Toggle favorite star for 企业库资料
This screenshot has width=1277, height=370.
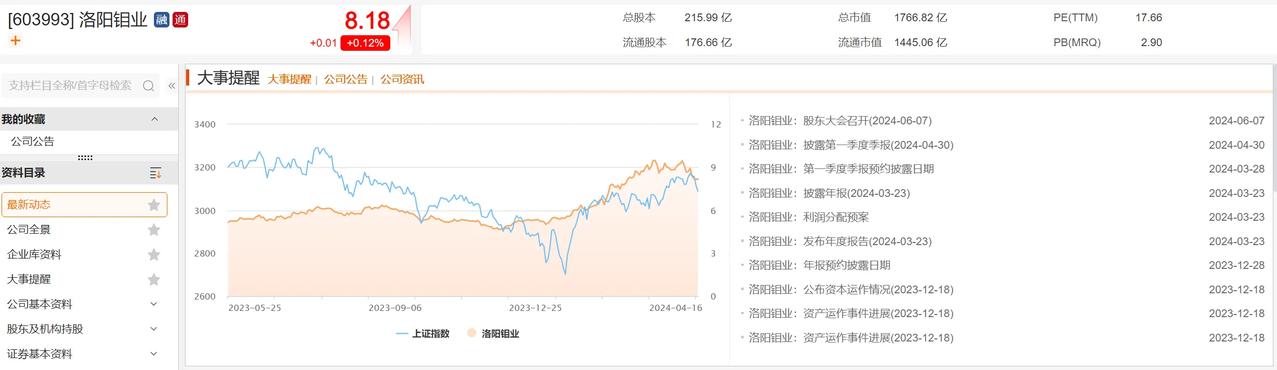point(154,255)
